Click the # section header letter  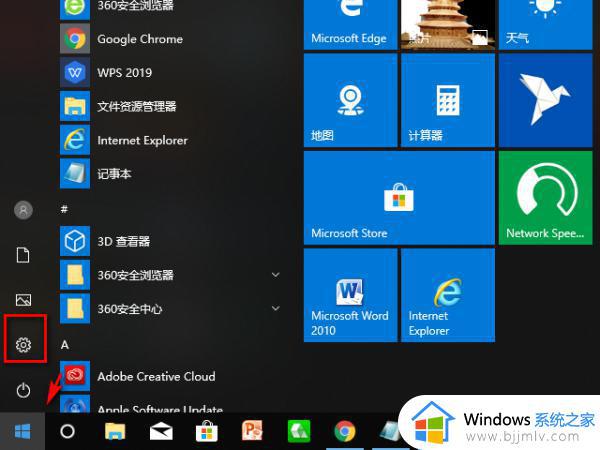64,209
